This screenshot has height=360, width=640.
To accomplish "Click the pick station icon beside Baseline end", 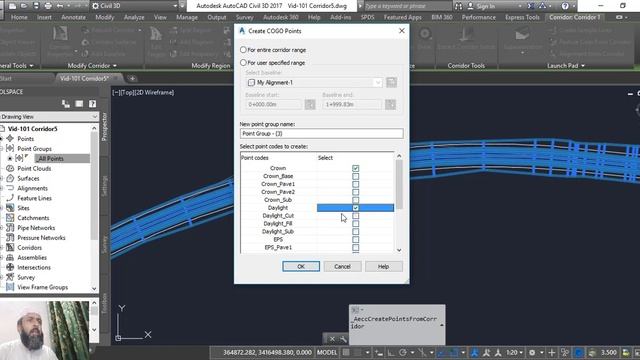I will [390, 104].
